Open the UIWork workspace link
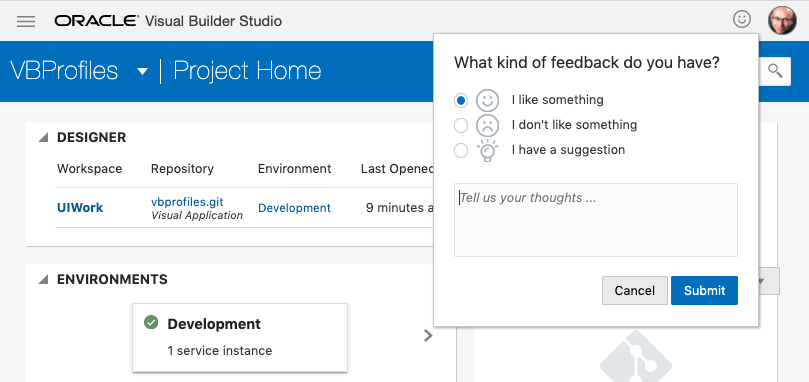Screen dimensions: 809x382 pyautogui.click(x=80, y=208)
